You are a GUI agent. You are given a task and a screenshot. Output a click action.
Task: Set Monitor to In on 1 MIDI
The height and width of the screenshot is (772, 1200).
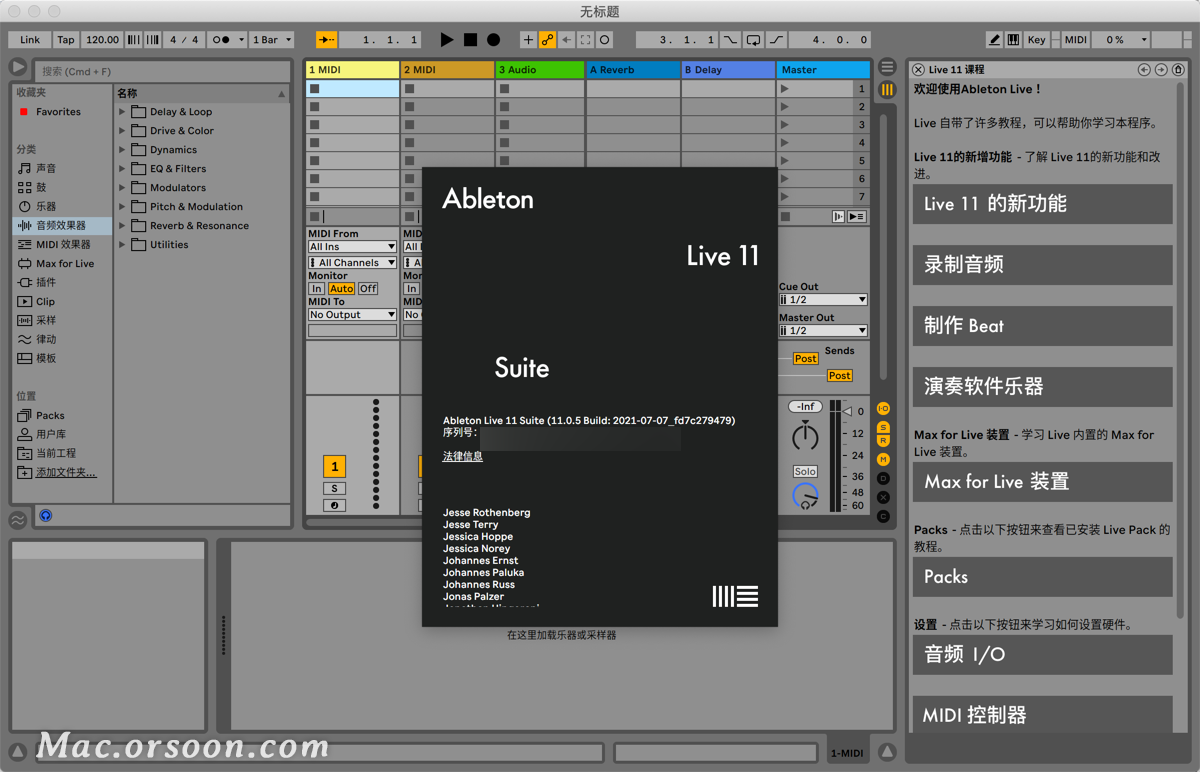317,289
